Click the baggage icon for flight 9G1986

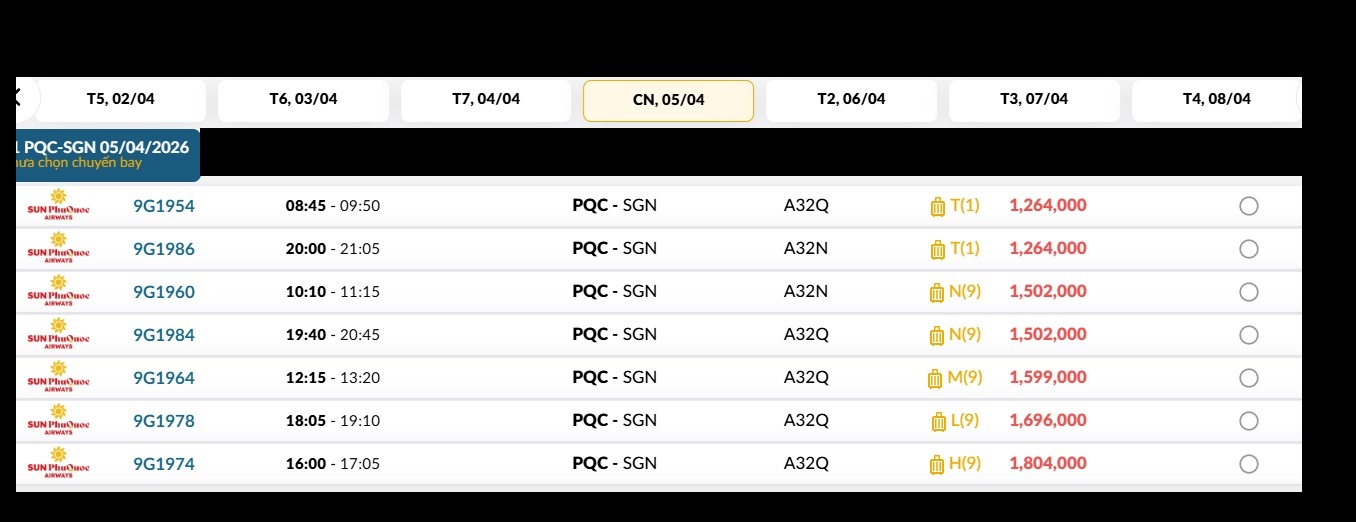937,250
